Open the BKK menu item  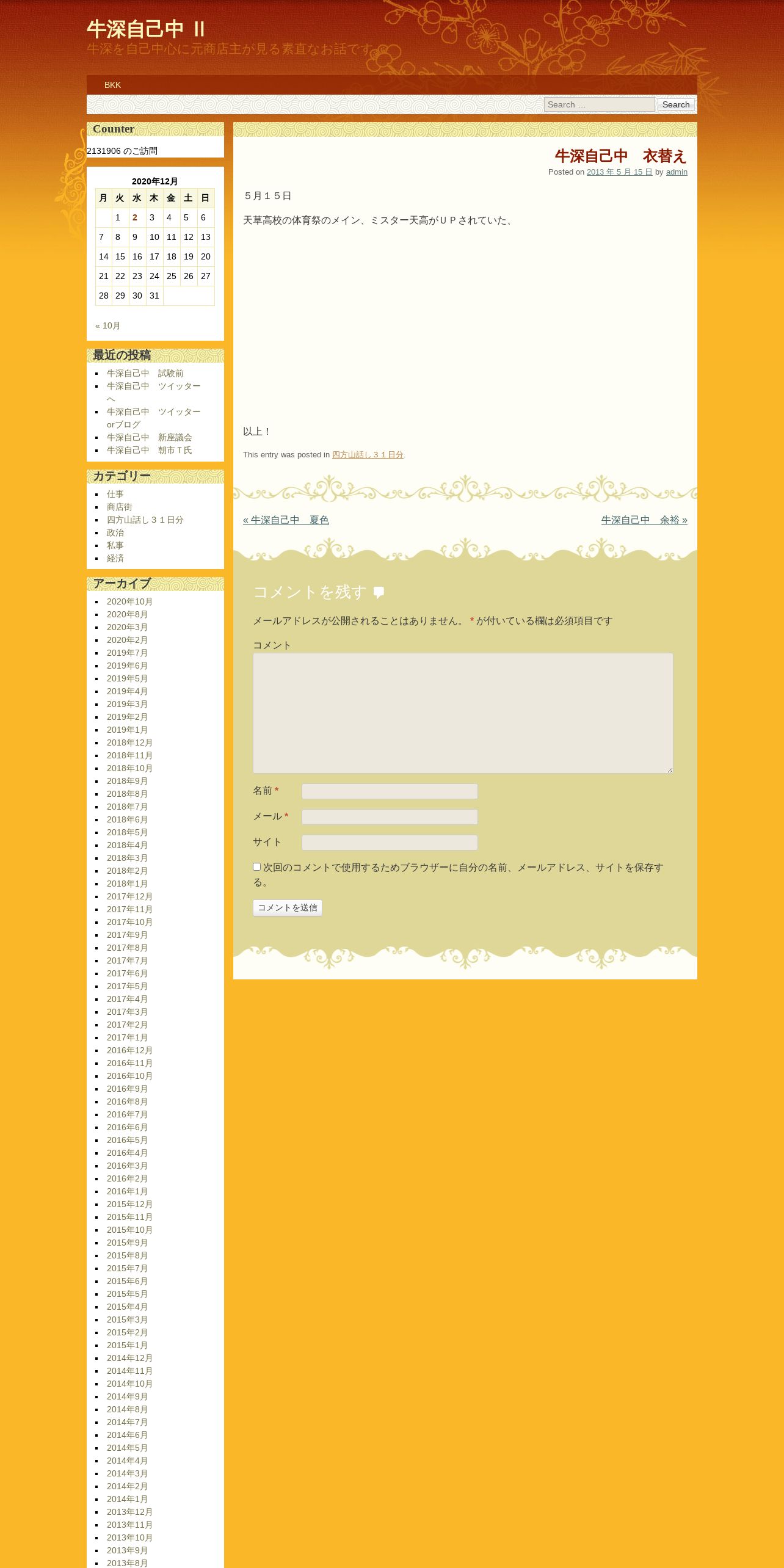click(112, 85)
